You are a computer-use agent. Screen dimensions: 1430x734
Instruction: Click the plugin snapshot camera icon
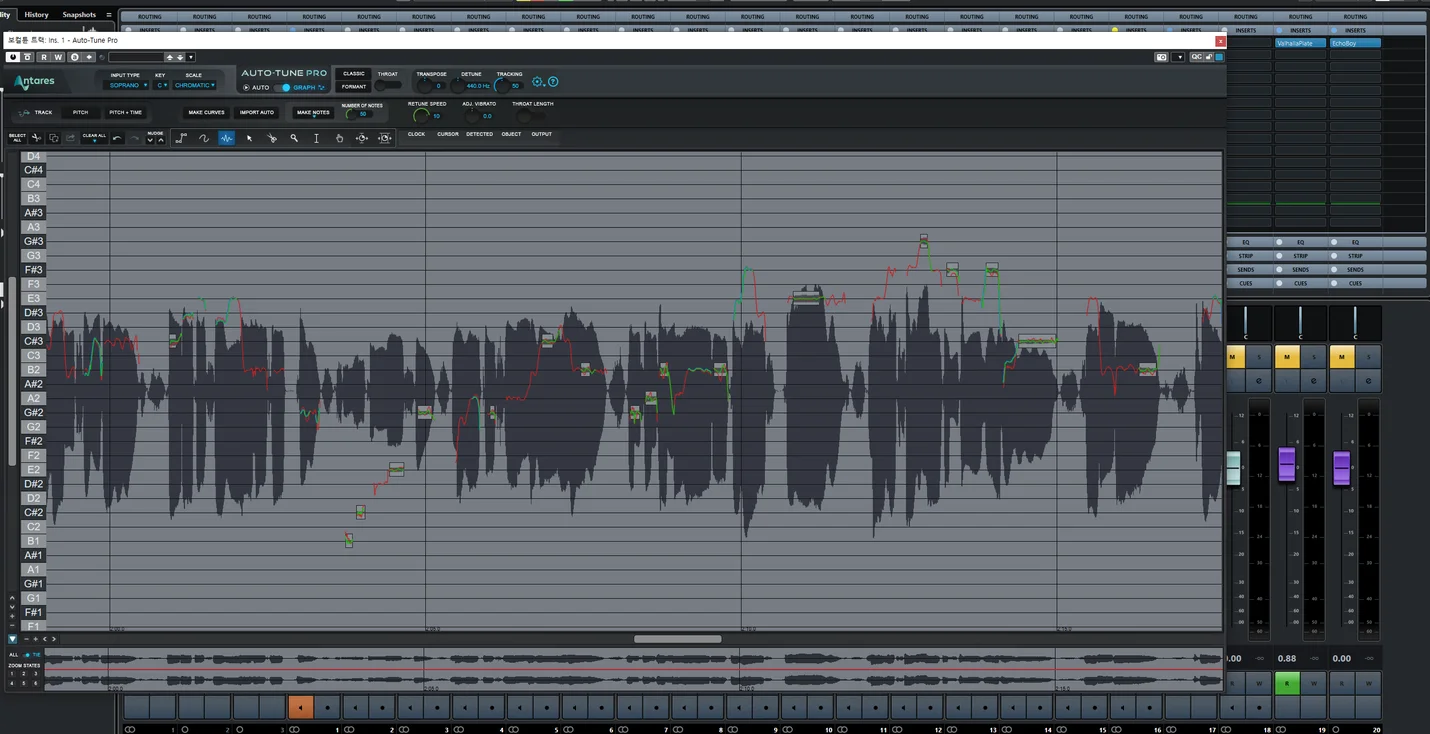tap(1161, 57)
